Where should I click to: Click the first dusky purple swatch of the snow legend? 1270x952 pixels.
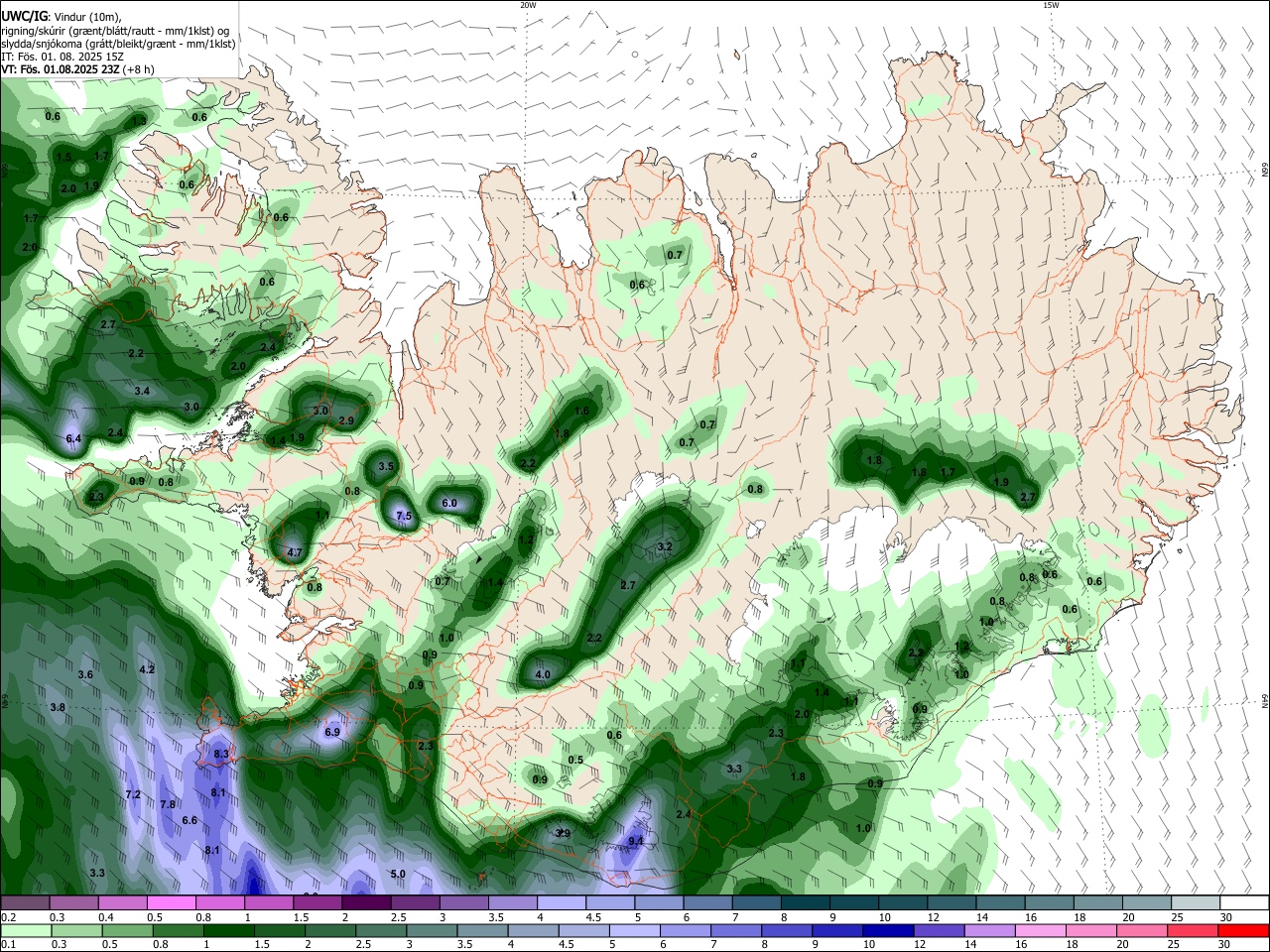pyautogui.click(x=26, y=903)
